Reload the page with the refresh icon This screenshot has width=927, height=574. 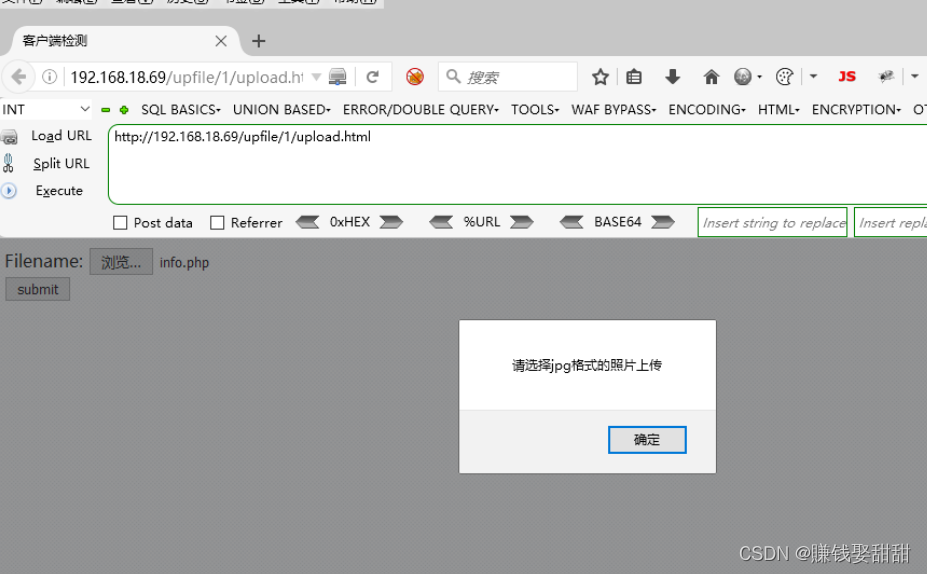click(x=372, y=77)
